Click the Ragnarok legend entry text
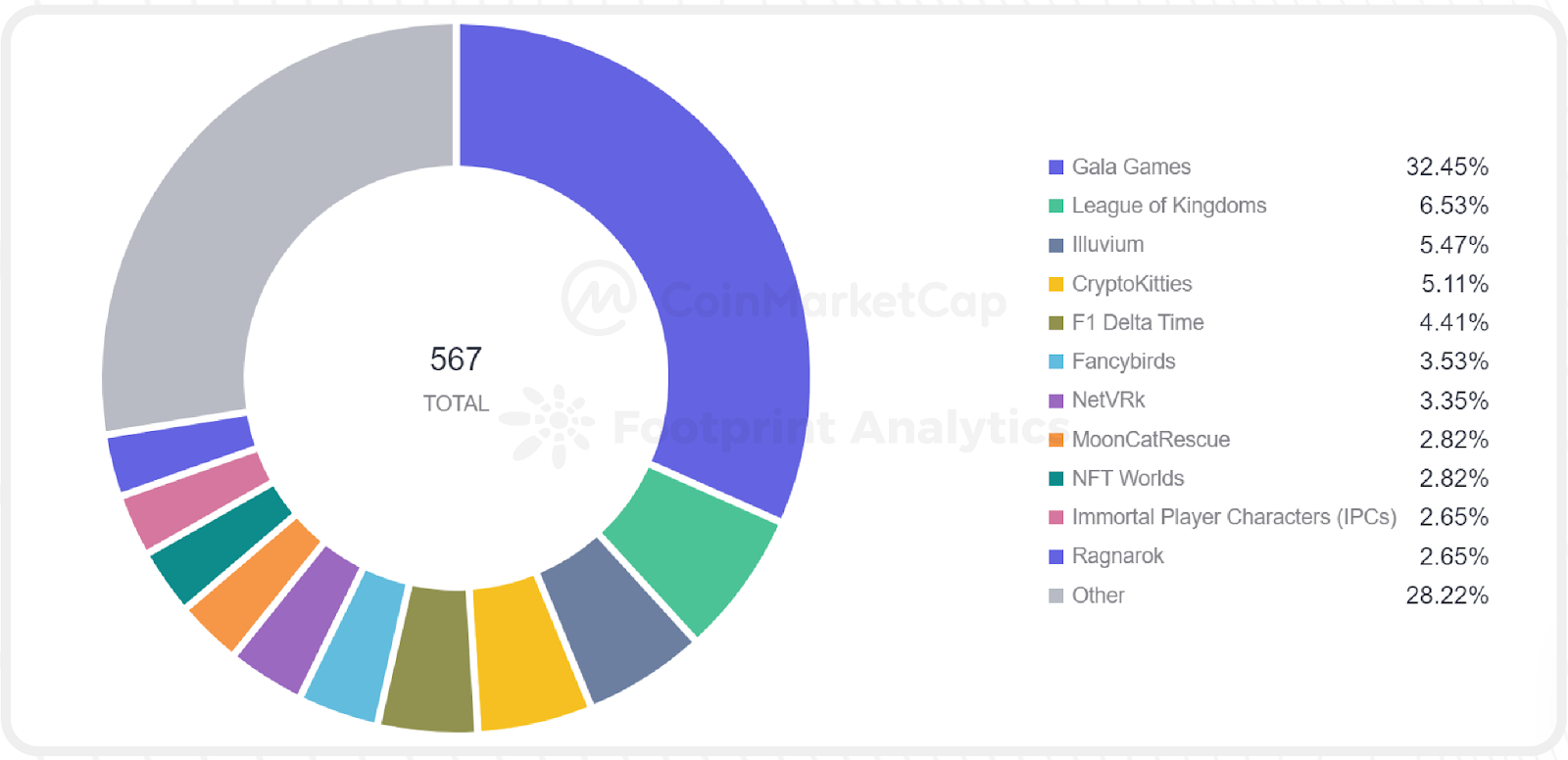 (1117, 556)
